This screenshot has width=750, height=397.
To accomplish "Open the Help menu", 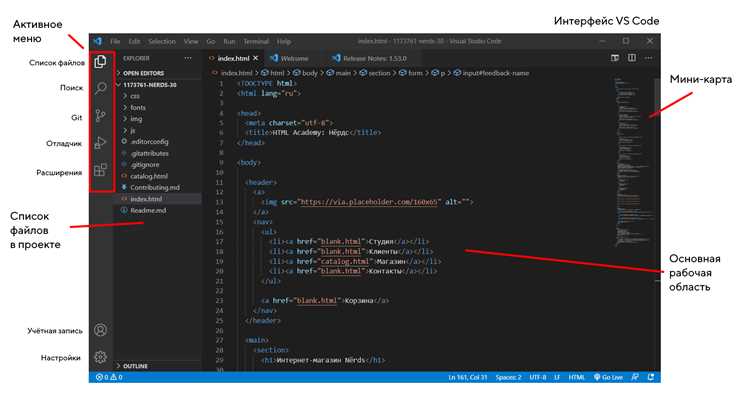I will point(284,42).
